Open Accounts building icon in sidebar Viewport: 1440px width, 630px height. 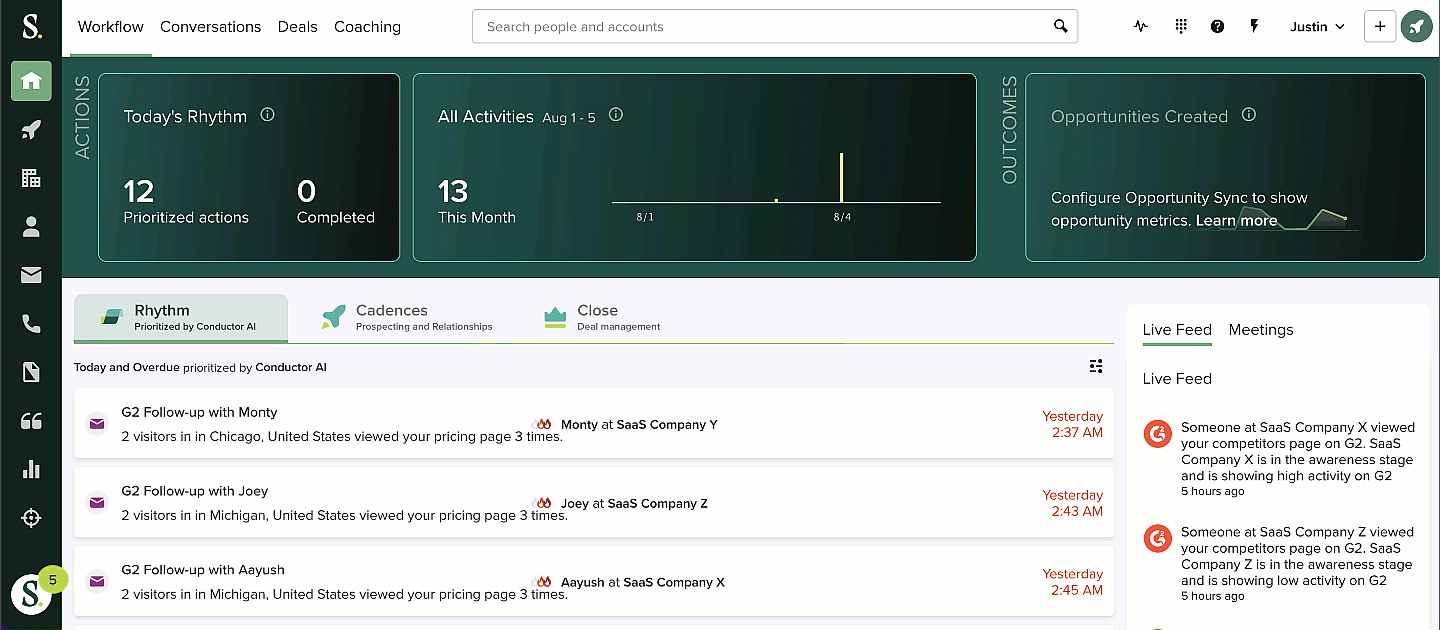[31, 178]
